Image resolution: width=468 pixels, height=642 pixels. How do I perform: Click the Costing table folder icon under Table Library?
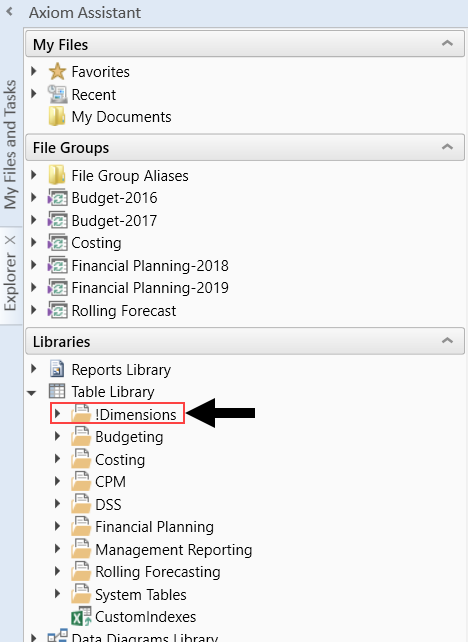pyautogui.click(x=81, y=459)
